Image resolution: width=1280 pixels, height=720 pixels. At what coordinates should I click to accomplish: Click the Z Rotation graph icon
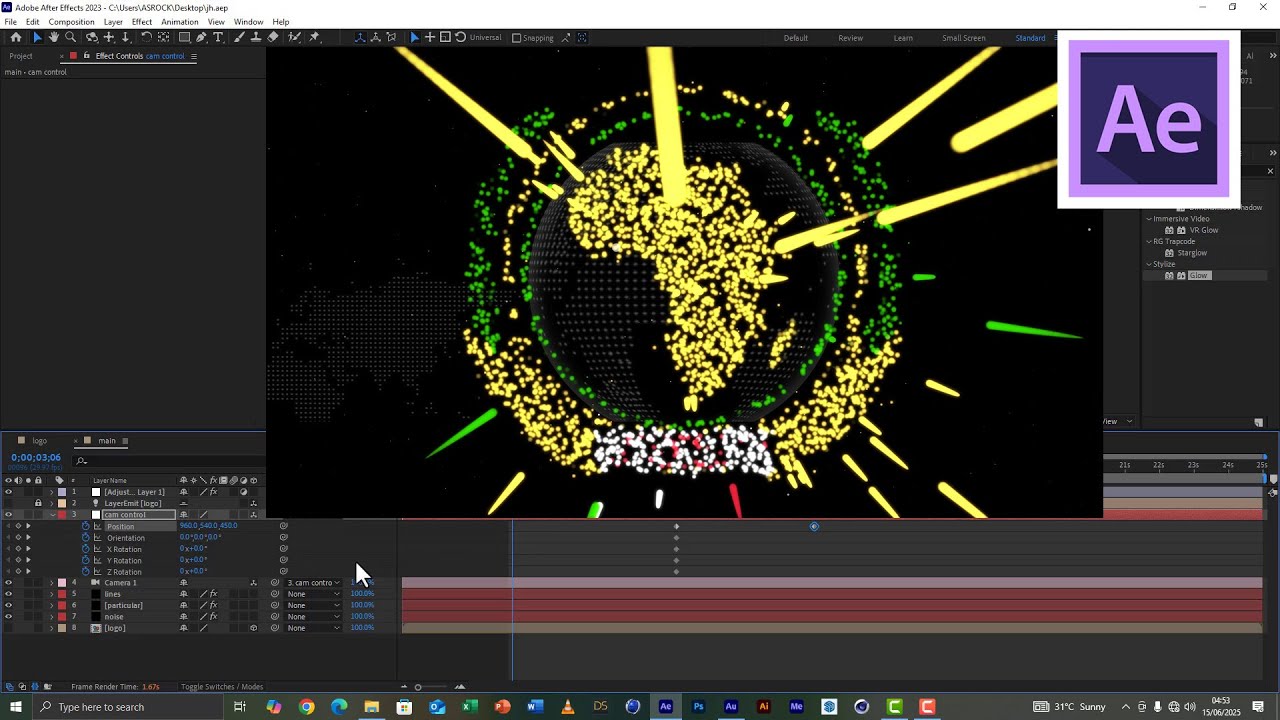pyautogui.click(x=98, y=571)
